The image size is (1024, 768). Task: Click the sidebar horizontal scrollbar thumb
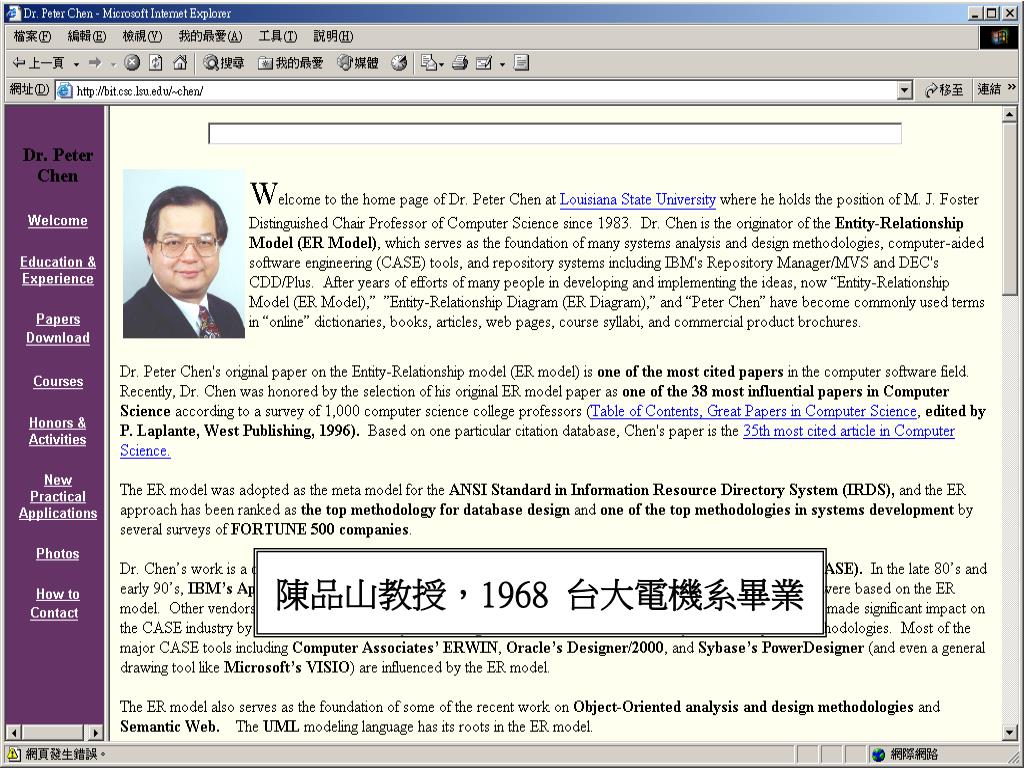[x=52, y=733]
